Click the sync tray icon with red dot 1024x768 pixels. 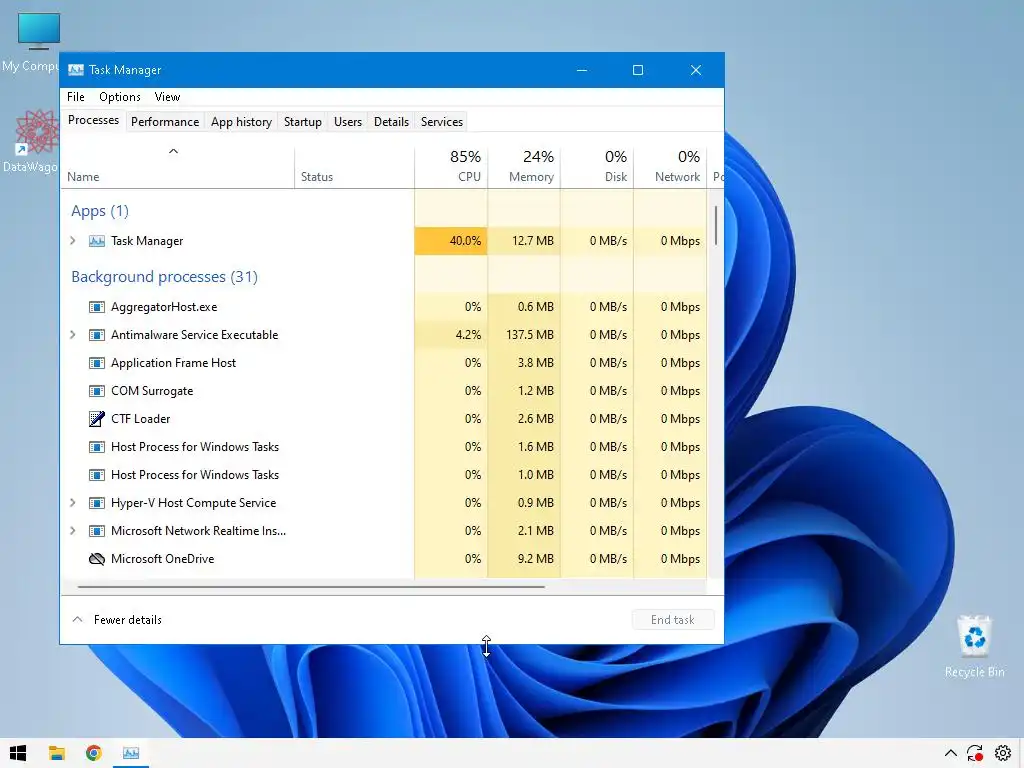(x=975, y=754)
